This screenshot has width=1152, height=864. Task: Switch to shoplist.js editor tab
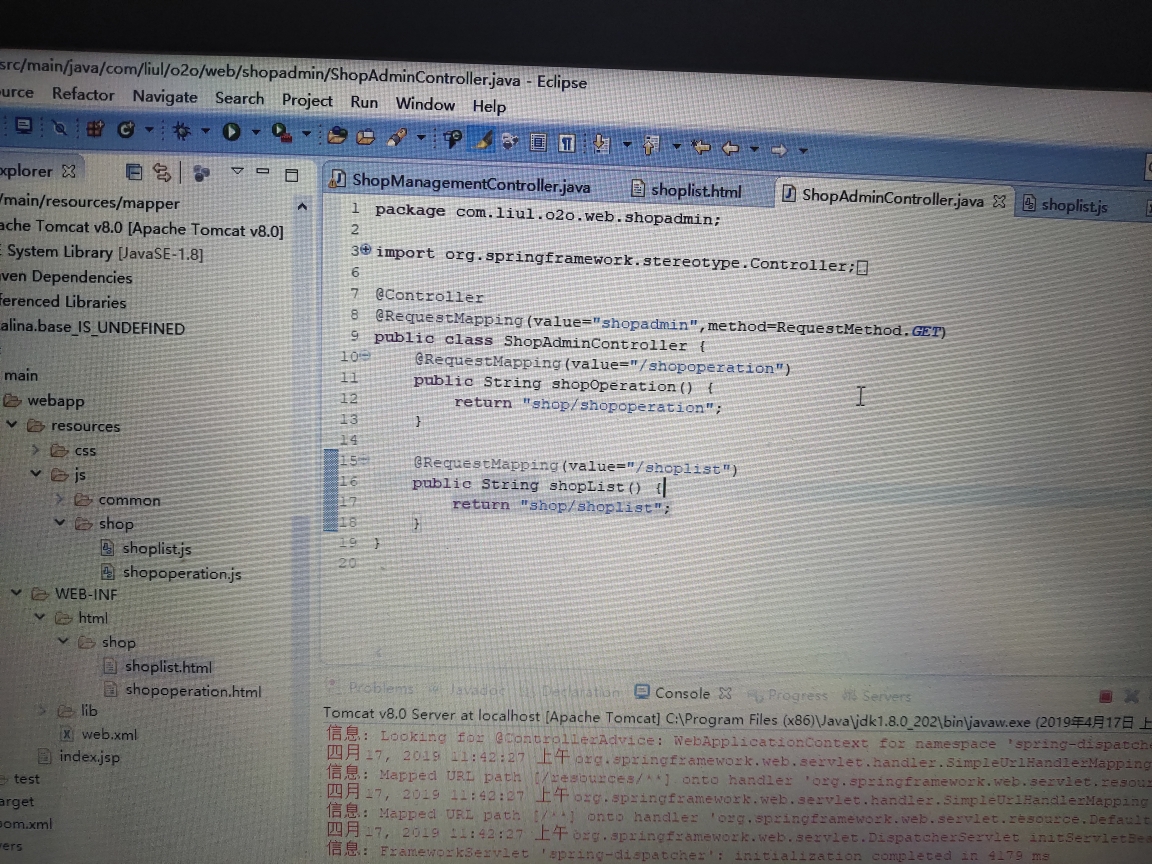coord(1065,205)
